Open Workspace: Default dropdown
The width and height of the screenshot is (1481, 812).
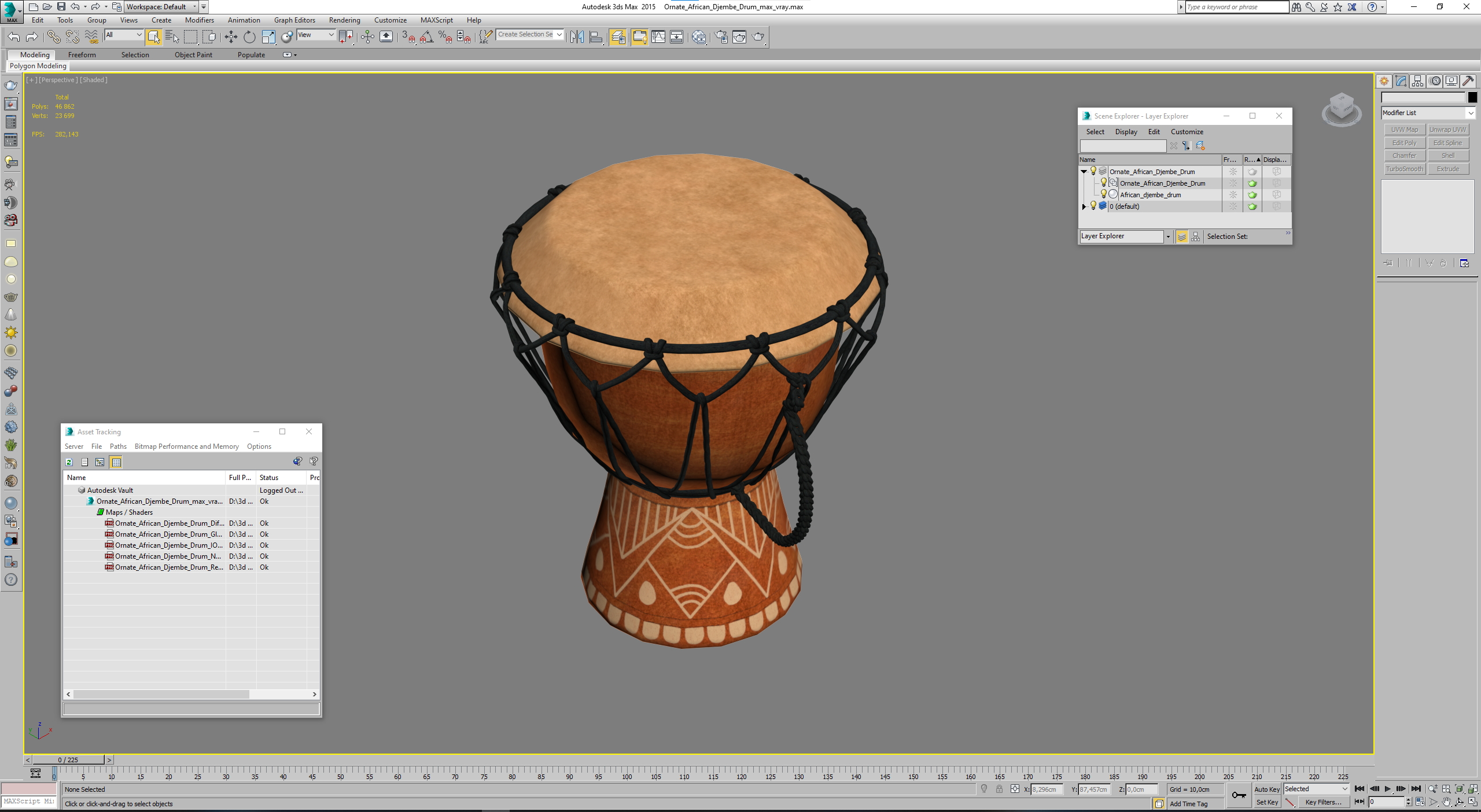pos(161,7)
